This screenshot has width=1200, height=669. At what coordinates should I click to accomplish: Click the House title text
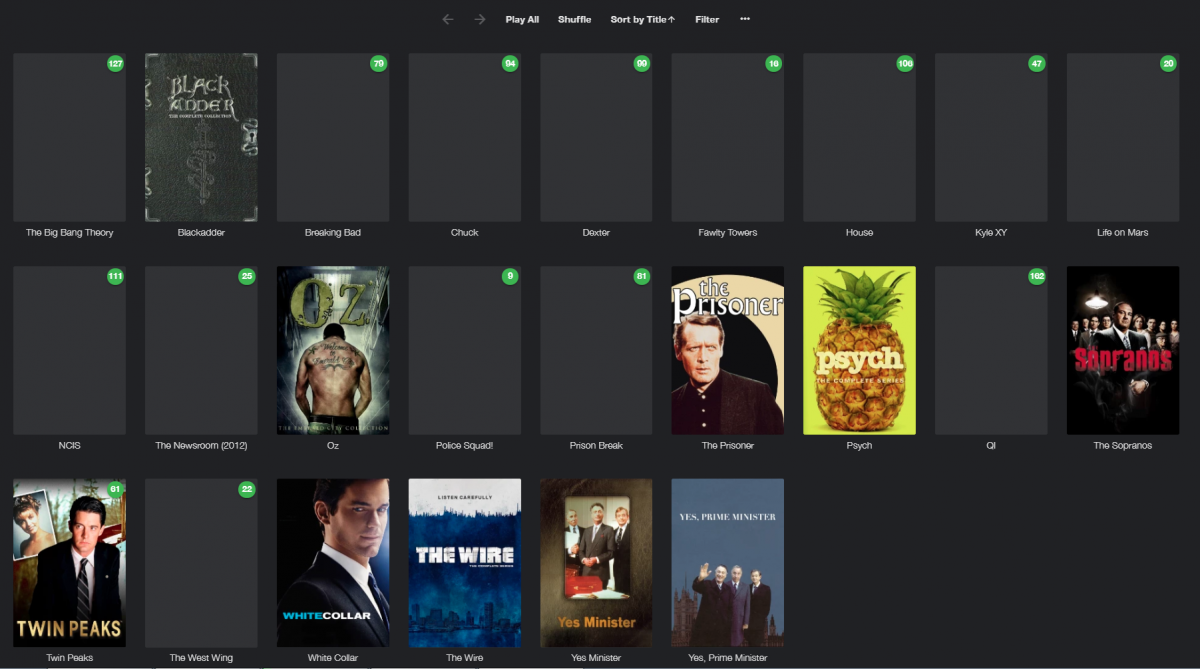[x=860, y=233]
